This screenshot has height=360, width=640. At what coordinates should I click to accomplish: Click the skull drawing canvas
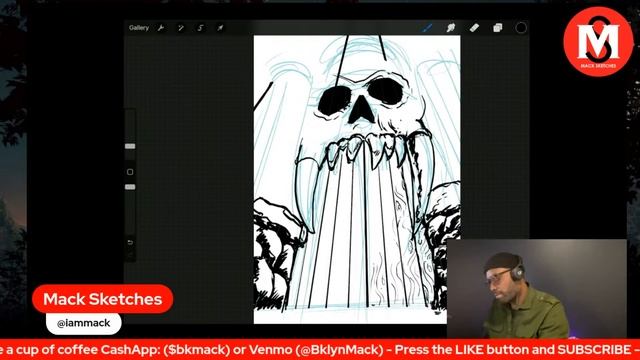(357, 180)
